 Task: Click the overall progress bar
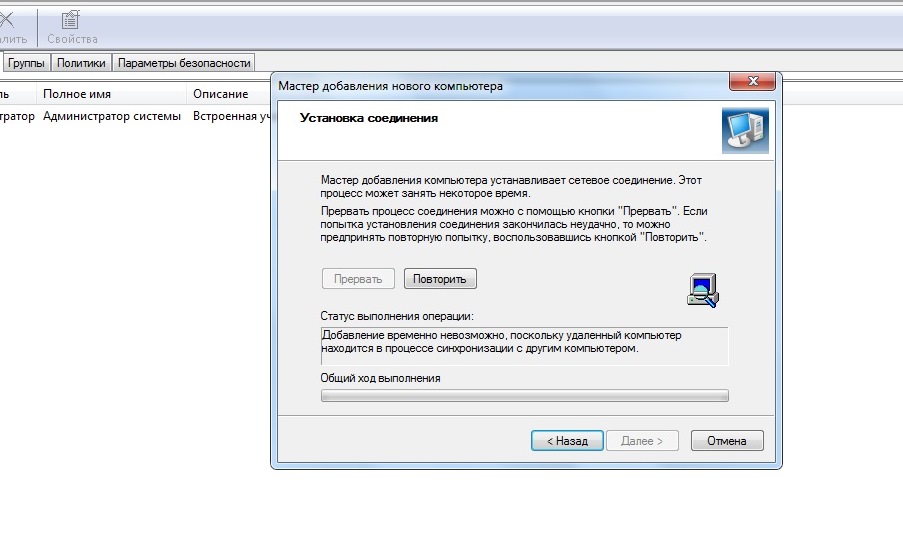click(524, 395)
